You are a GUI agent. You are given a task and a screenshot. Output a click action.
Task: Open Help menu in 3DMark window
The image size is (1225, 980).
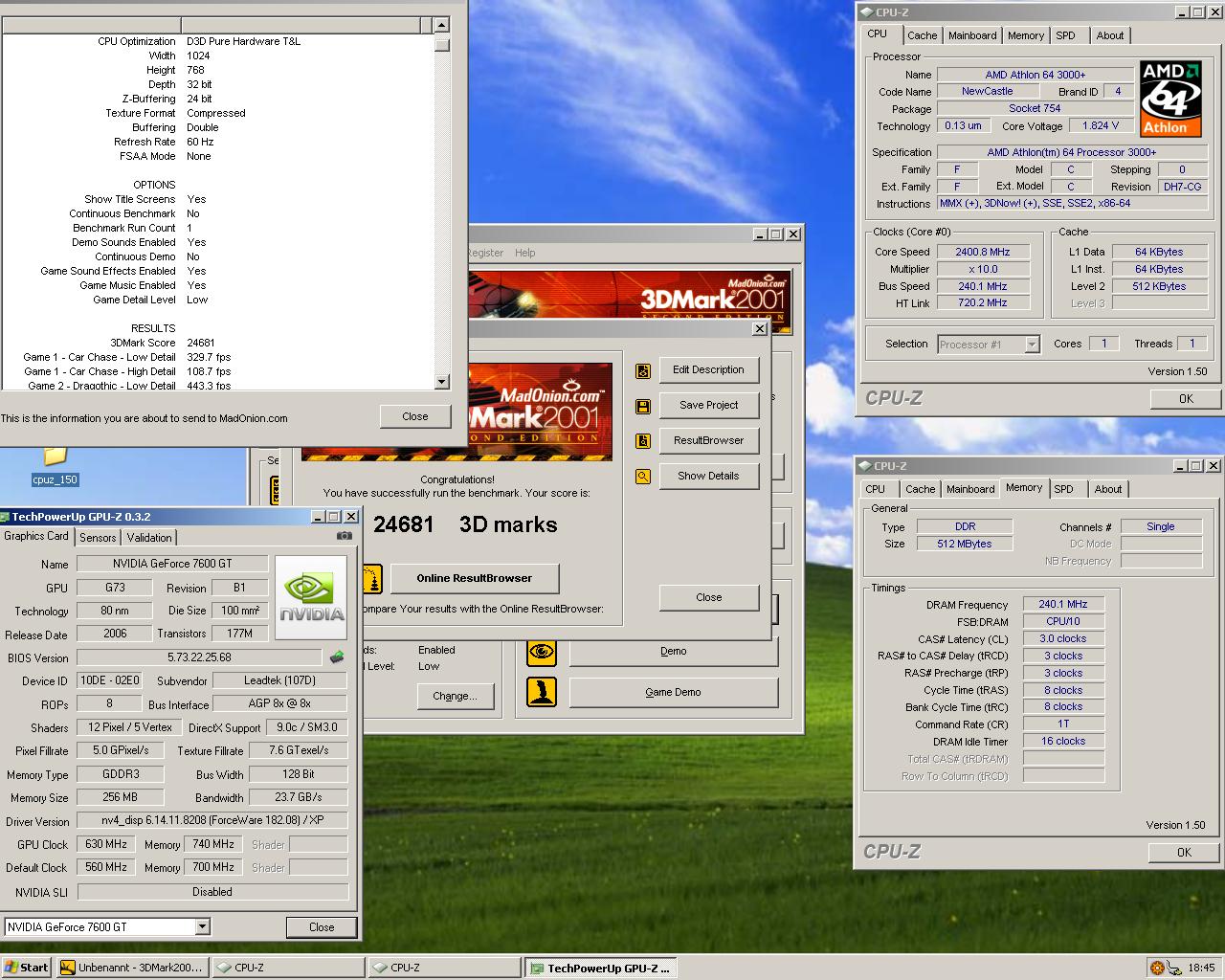pos(524,253)
